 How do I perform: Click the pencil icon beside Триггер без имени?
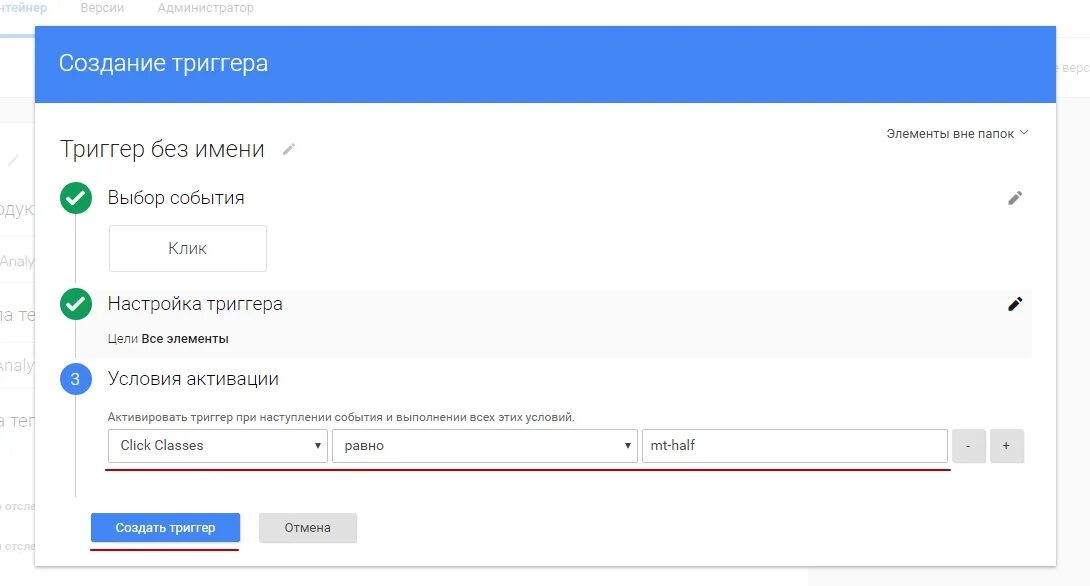[288, 149]
